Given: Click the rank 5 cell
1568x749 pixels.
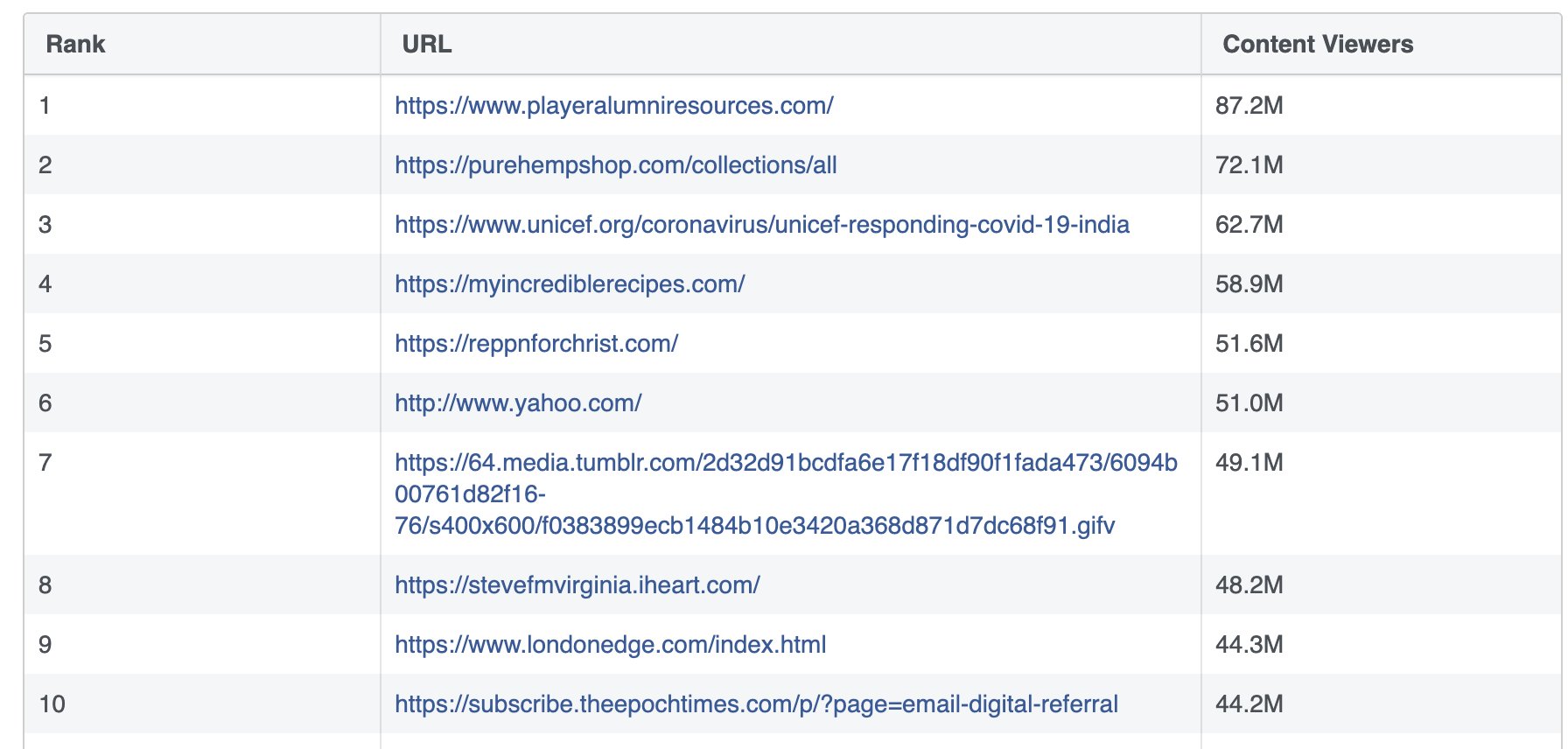Looking at the screenshot, I should coord(45,344).
